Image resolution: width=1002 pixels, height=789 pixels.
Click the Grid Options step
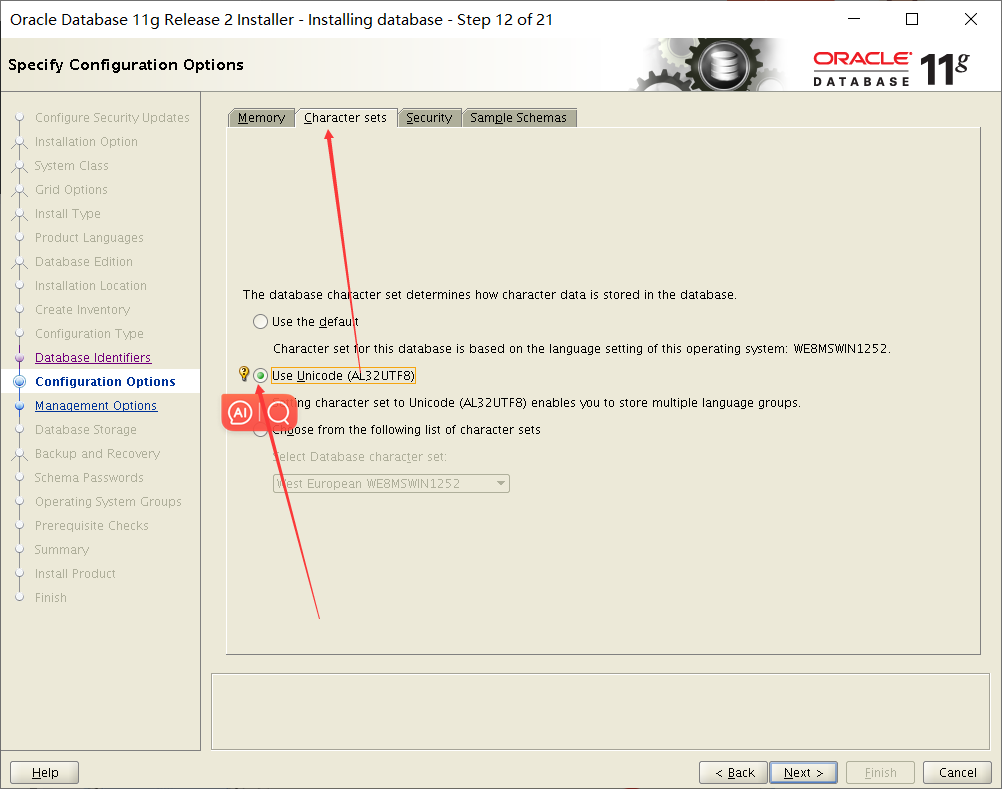72,190
